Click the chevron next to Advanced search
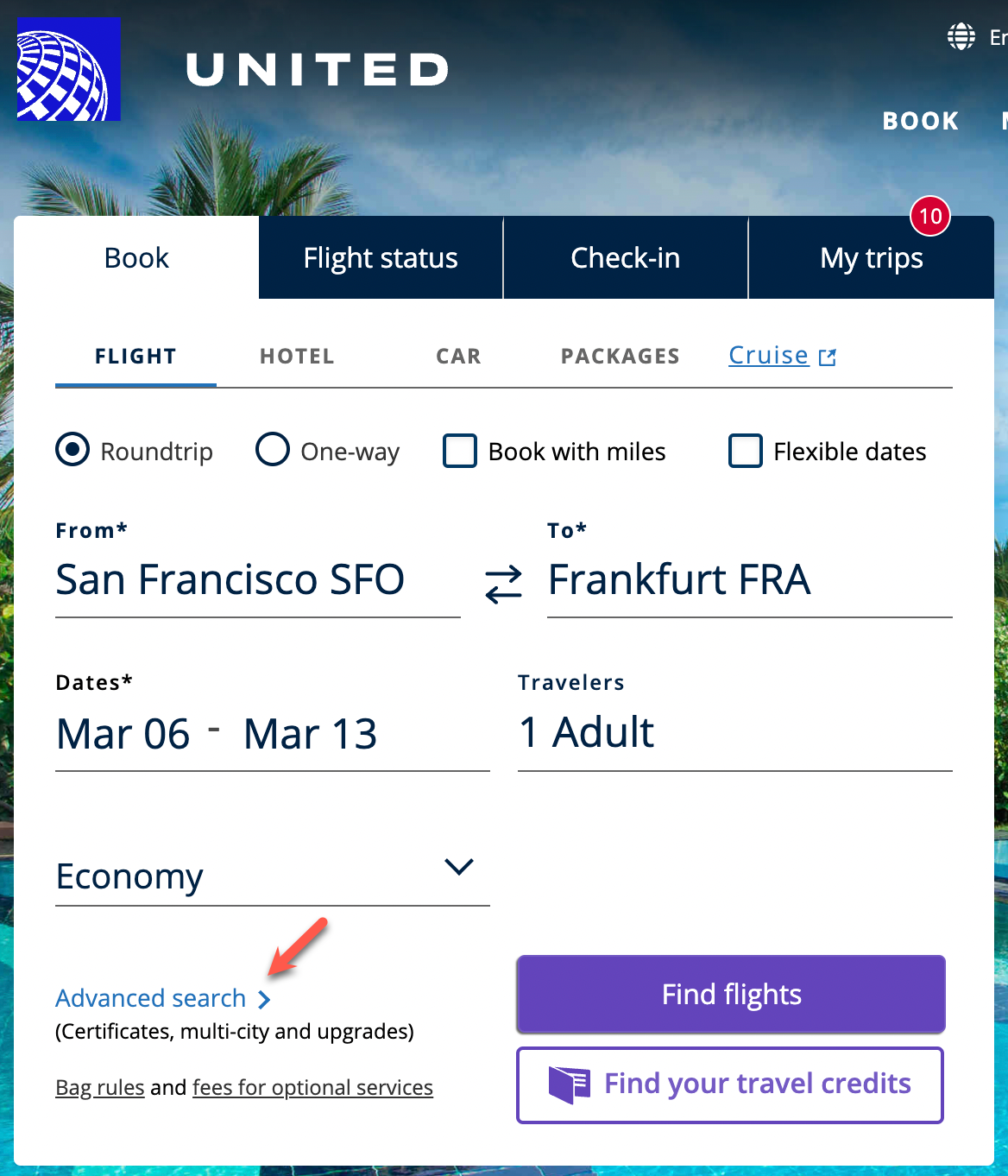Viewport: 1008px width, 1176px height. pos(265,999)
